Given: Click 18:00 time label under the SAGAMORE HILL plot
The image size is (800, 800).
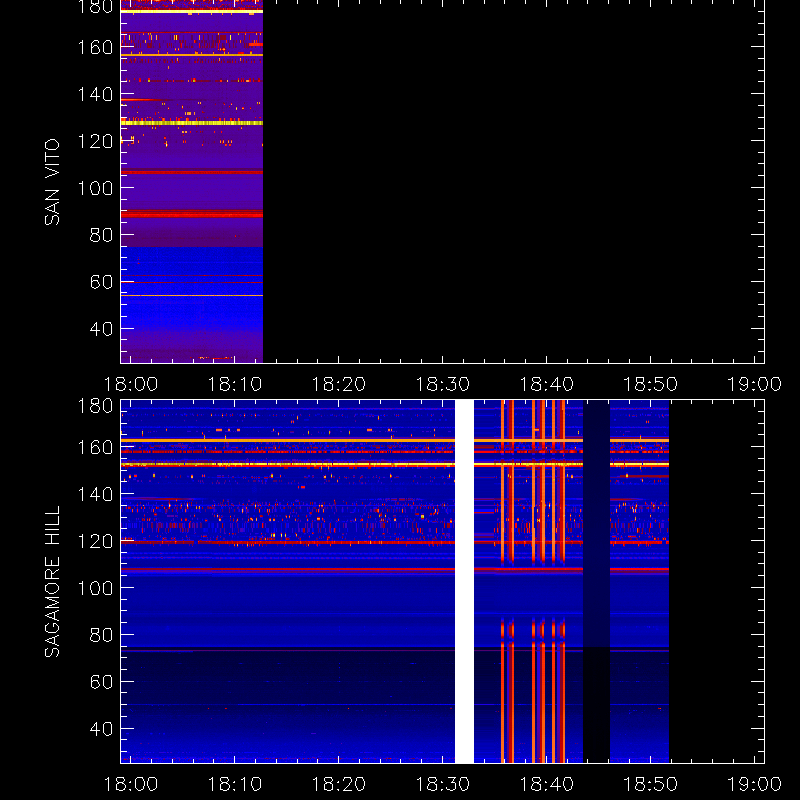Looking at the screenshot, I should pyautogui.click(x=131, y=784).
